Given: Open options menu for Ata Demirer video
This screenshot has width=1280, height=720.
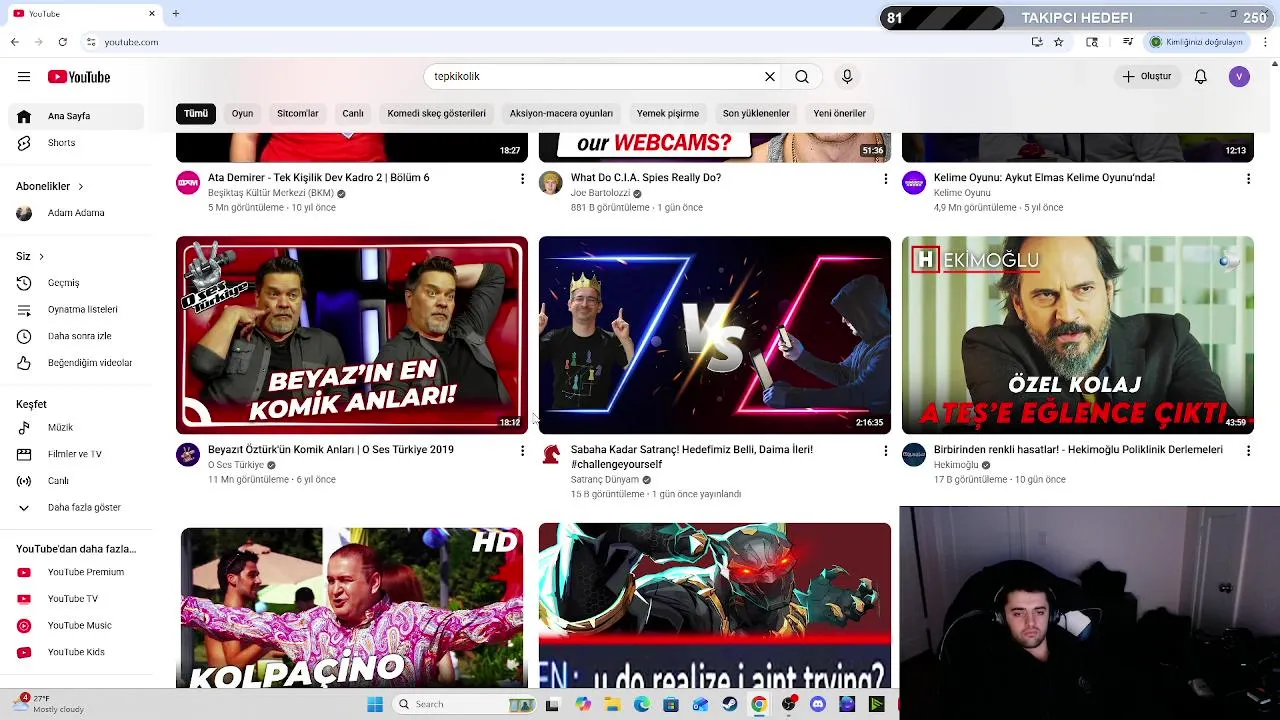Looking at the screenshot, I should tap(522, 178).
